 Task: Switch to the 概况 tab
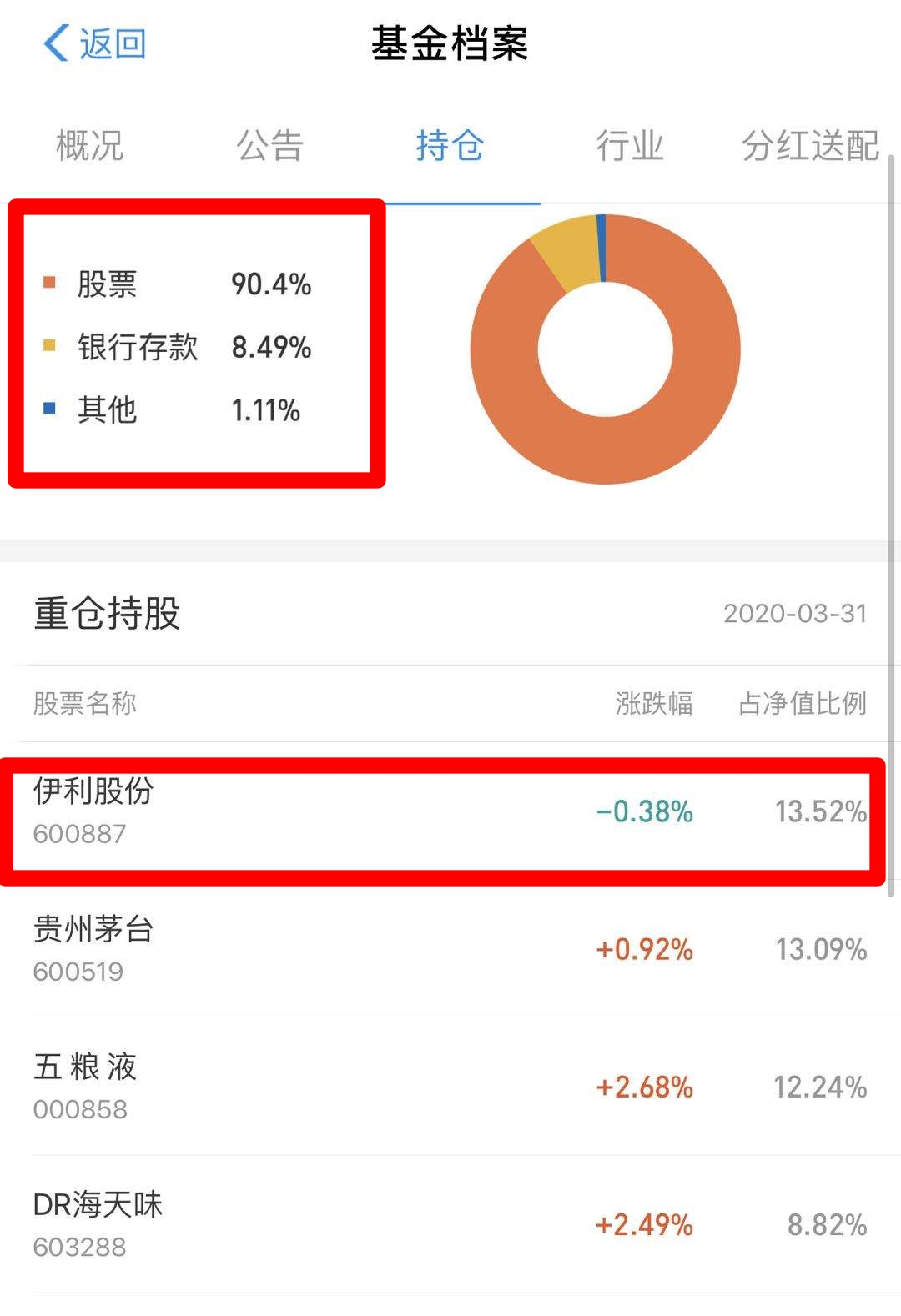[x=88, y=147]
